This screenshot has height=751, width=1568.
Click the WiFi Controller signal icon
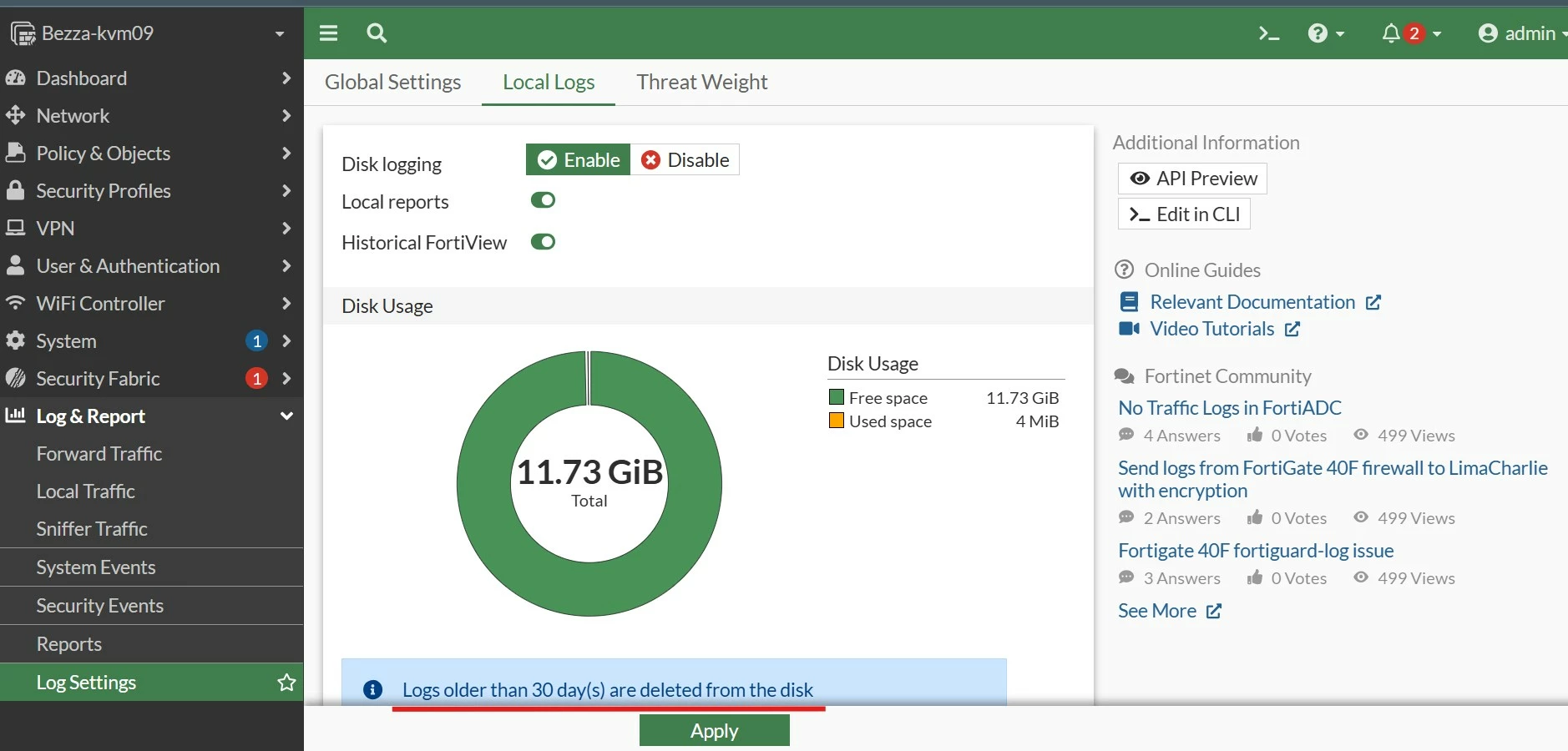click(15, 303)
